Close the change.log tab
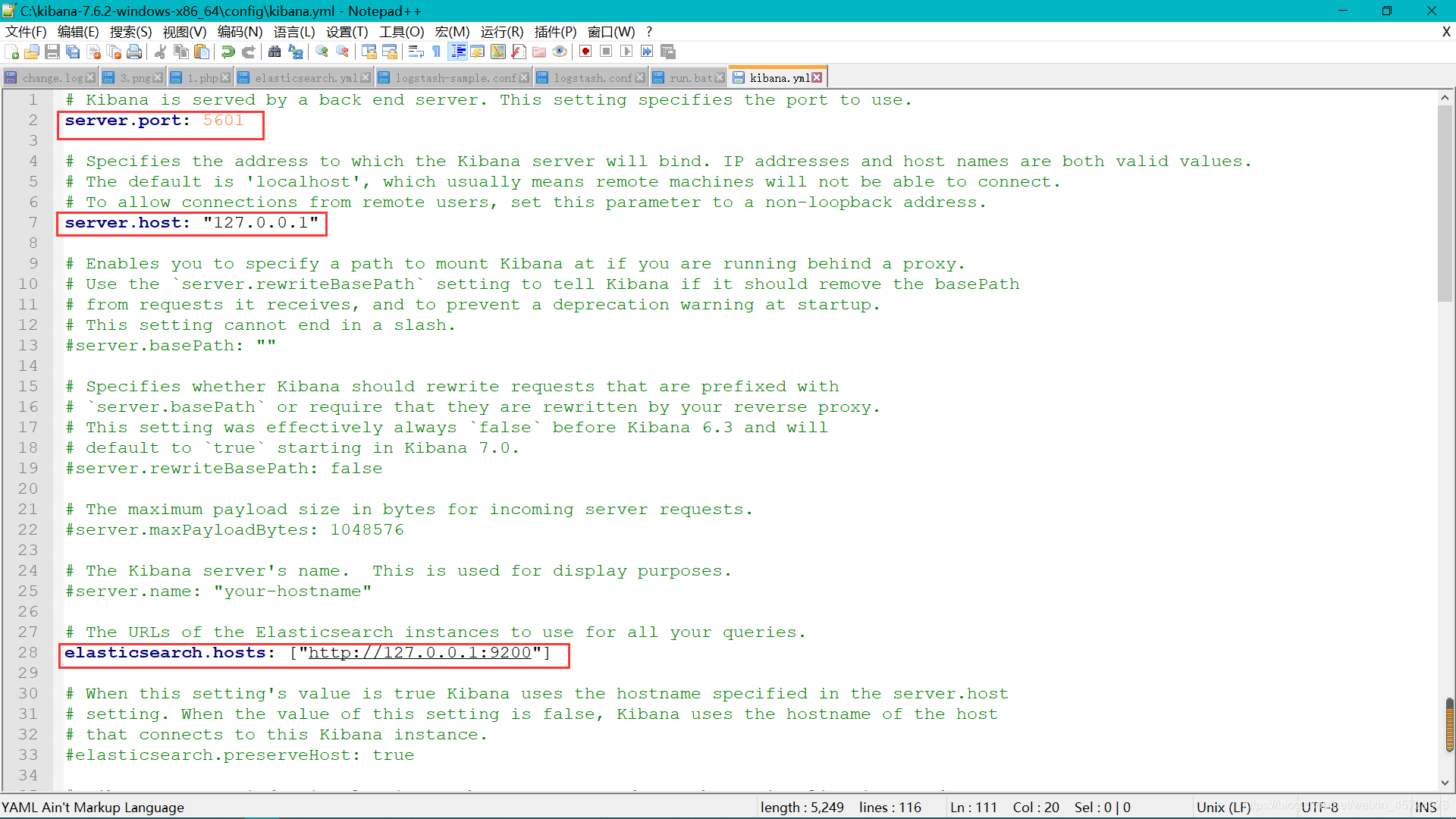Viewport: 1456px width, 819px height. tap(90, 78)
